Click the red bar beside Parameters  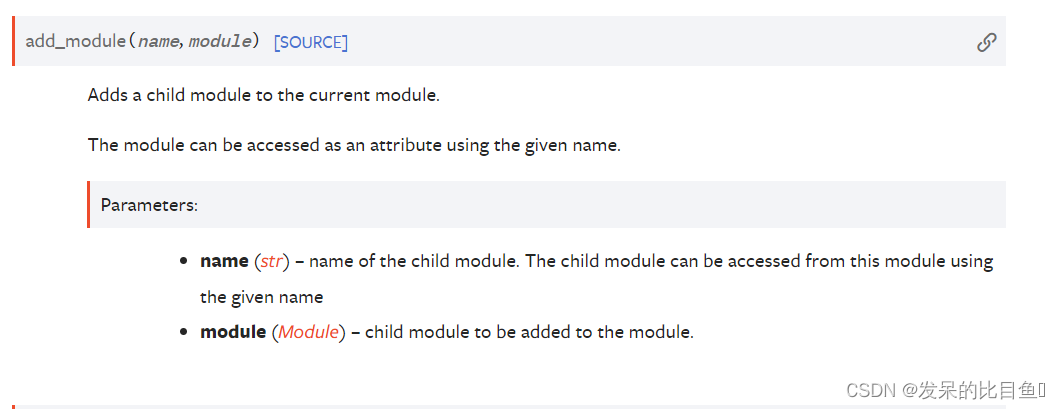pos(89,204)
